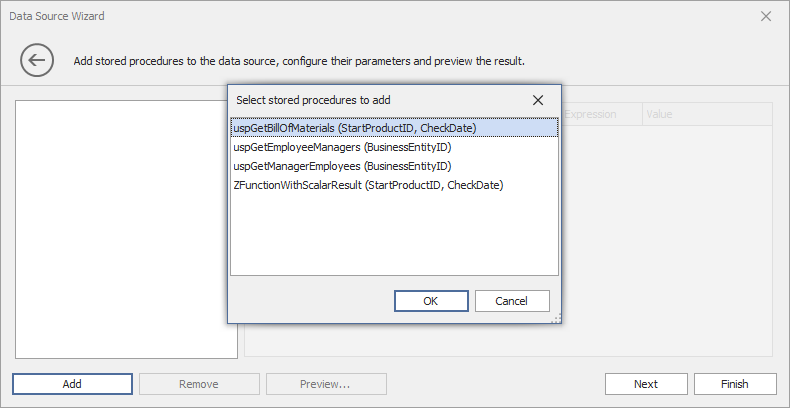The width and height of the screenshot is (790, 408).
Task: Close the Select stored procedures dialog
Action: pos(538,100)
